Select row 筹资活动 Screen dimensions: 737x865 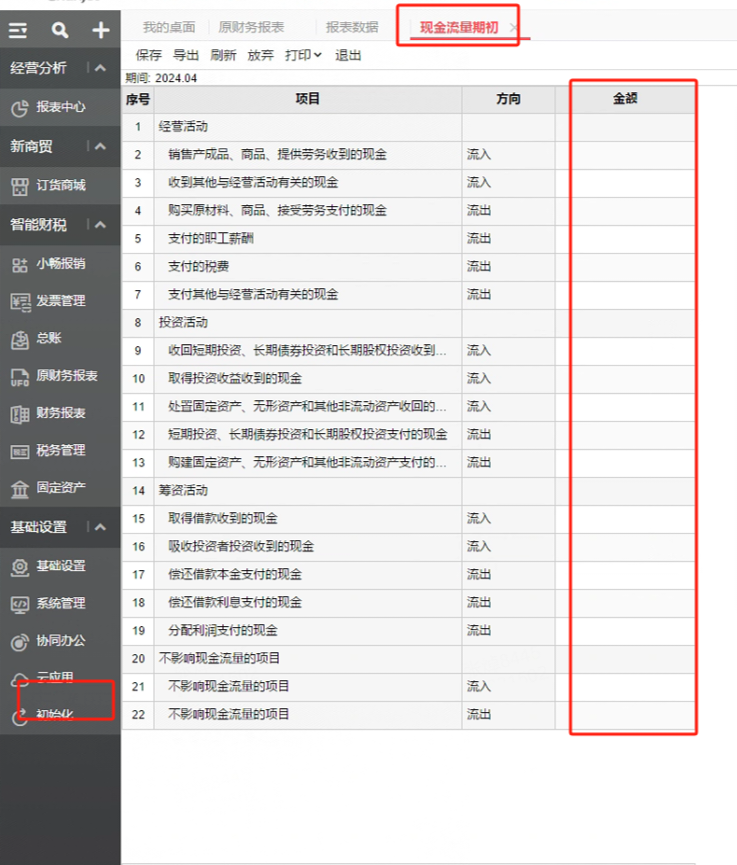(409, 491)
